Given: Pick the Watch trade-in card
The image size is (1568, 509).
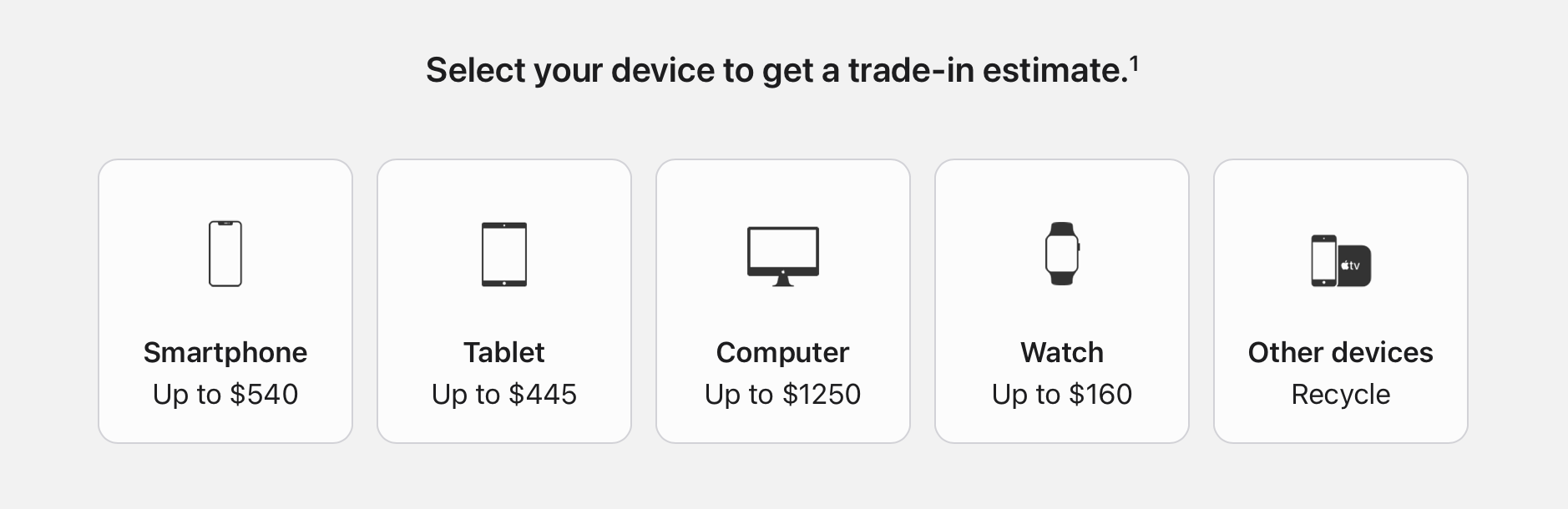Looking at the screenshot, I should (x=1062, y=301).
